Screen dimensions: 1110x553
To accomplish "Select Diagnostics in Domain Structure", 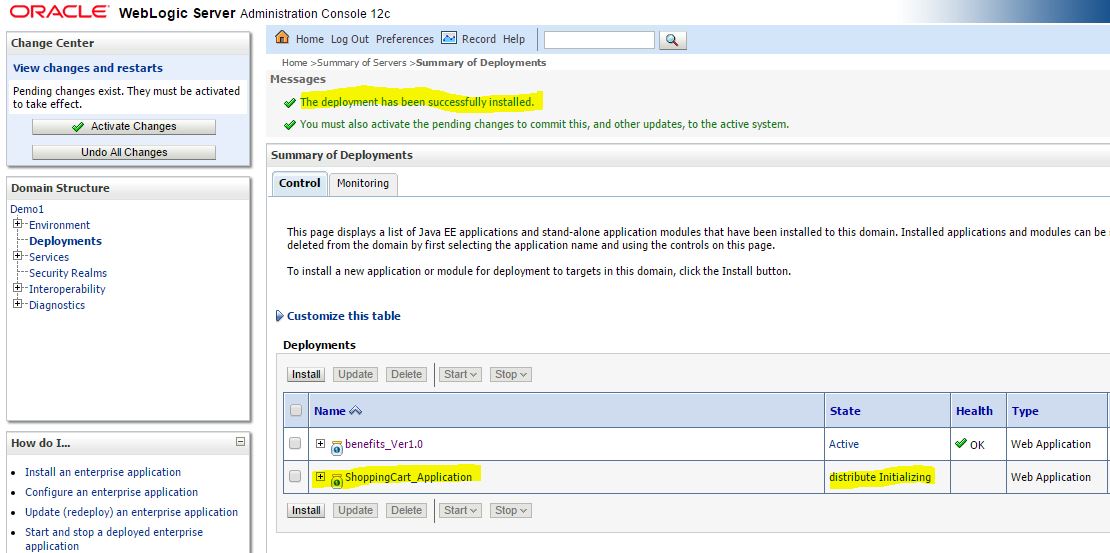I will click(x=57, y=305).
